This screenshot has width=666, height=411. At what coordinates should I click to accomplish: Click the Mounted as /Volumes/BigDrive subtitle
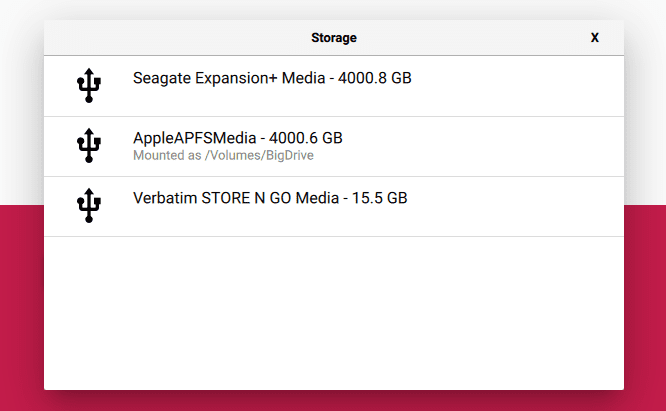pyautogui.click(x=223, y=155)
